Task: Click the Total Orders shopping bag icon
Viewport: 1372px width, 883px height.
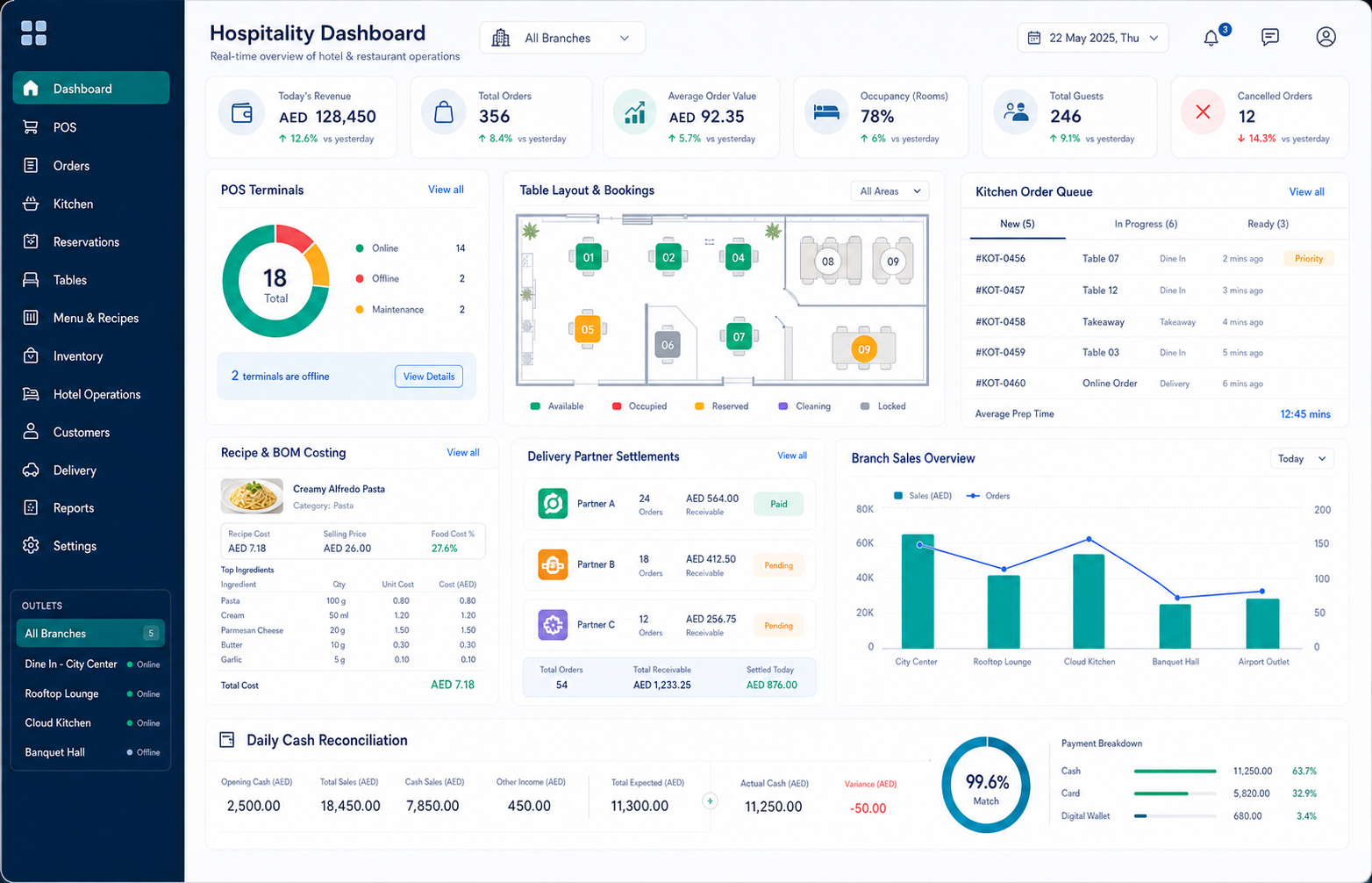Action: click(444, 113)
